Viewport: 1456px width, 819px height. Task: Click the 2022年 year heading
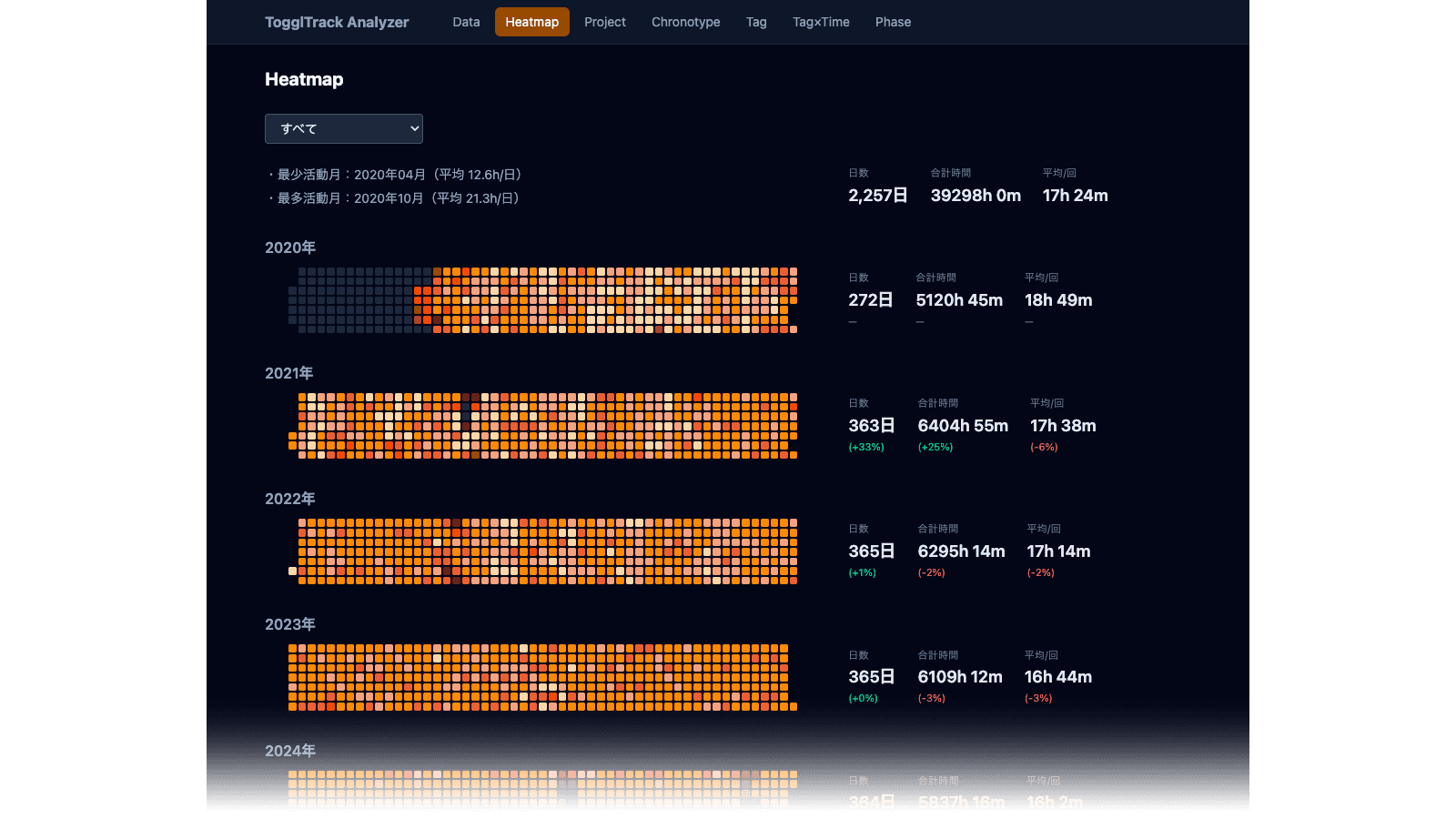(290, 499)
